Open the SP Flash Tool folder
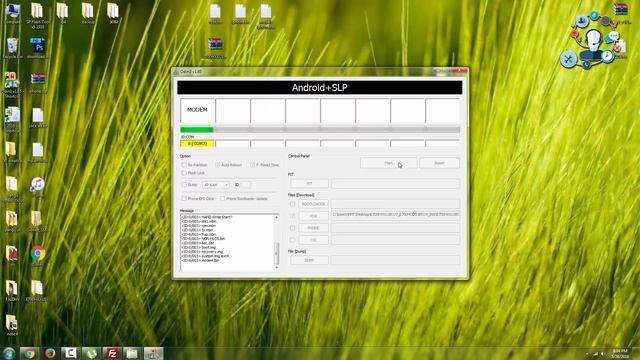Viewport: 640px width, 360px height. coord(37,13)
